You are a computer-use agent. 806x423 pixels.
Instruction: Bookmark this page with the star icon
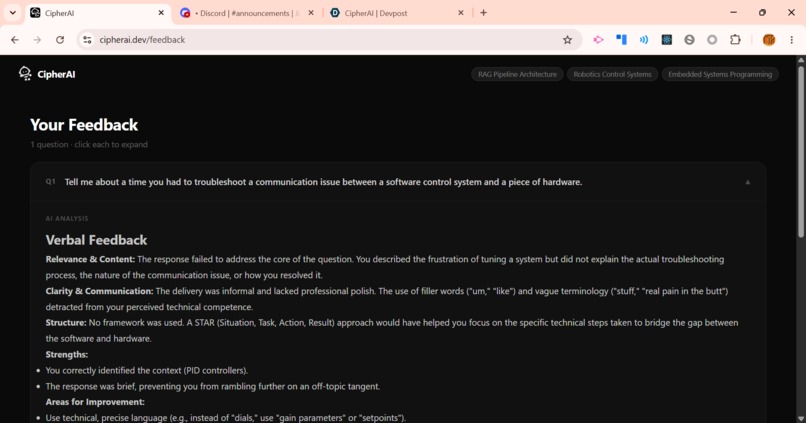click(x=567, y=40)
